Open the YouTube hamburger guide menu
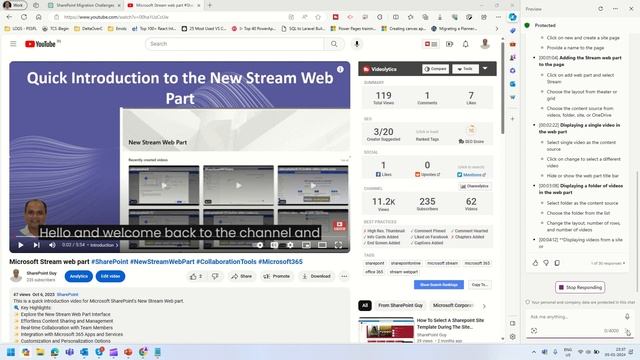This screenshot has width=640, height=360. [x=13, y=44]
